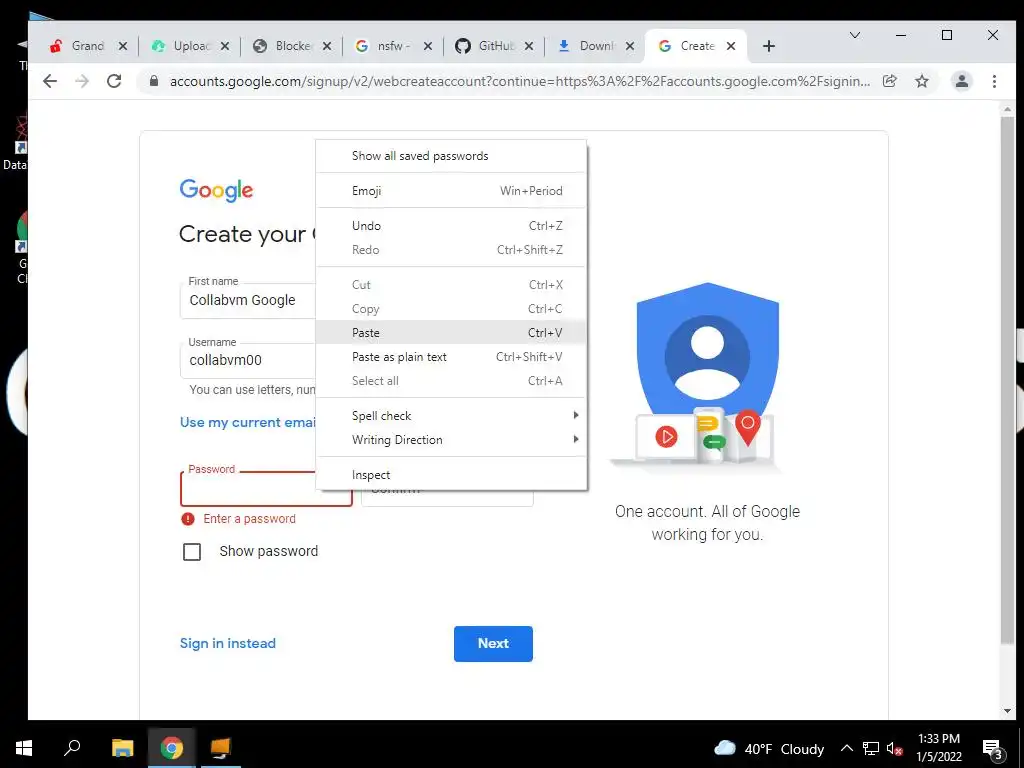Choose Paste as plain text
The image size is (1024, 768).
[x=451, y=357]
